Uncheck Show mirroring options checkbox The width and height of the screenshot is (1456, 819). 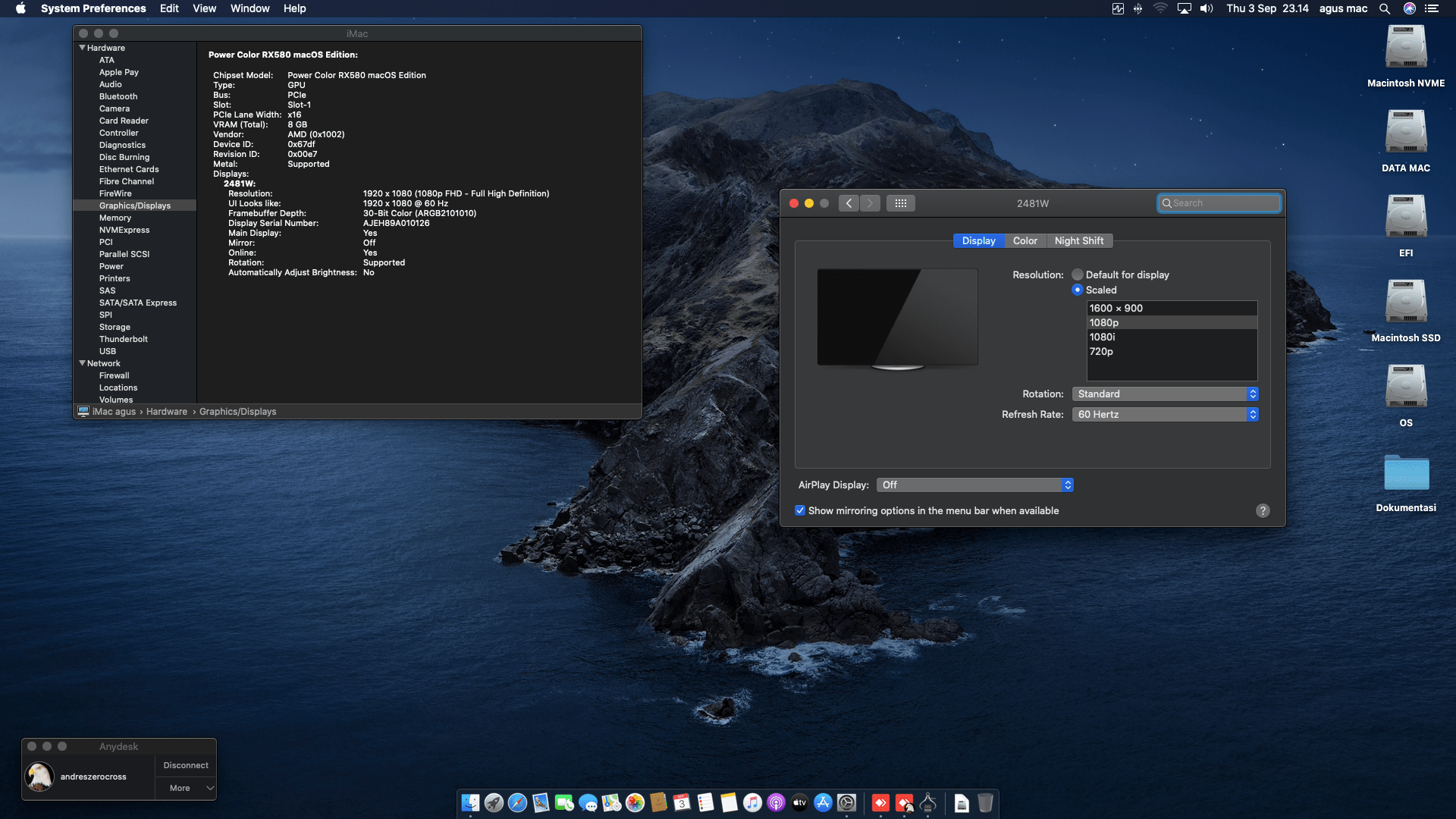point(800,510)
